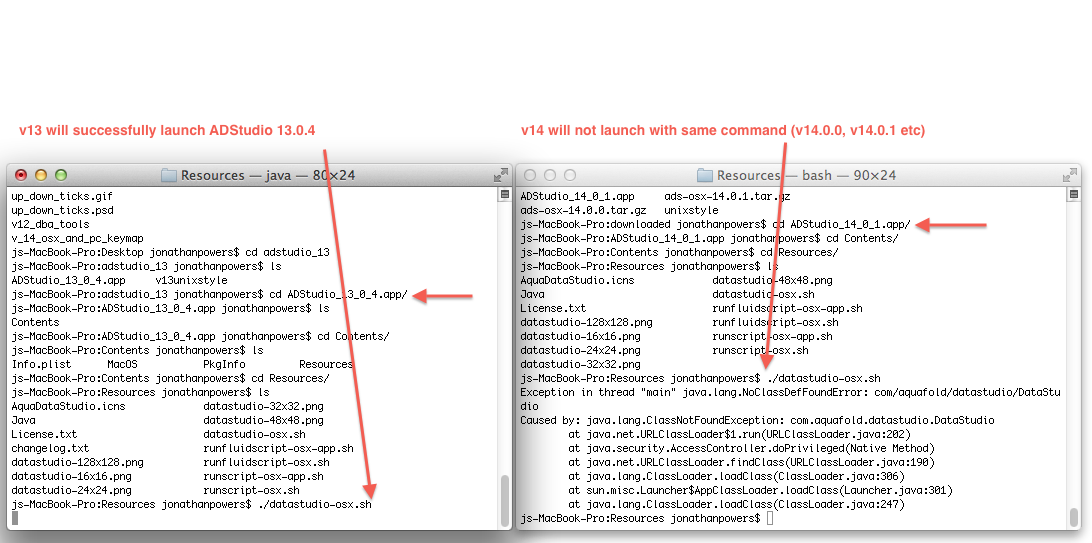
Task: Click the "AccessController.doPrivileged" stack trace line
Action: pos(751,448)
